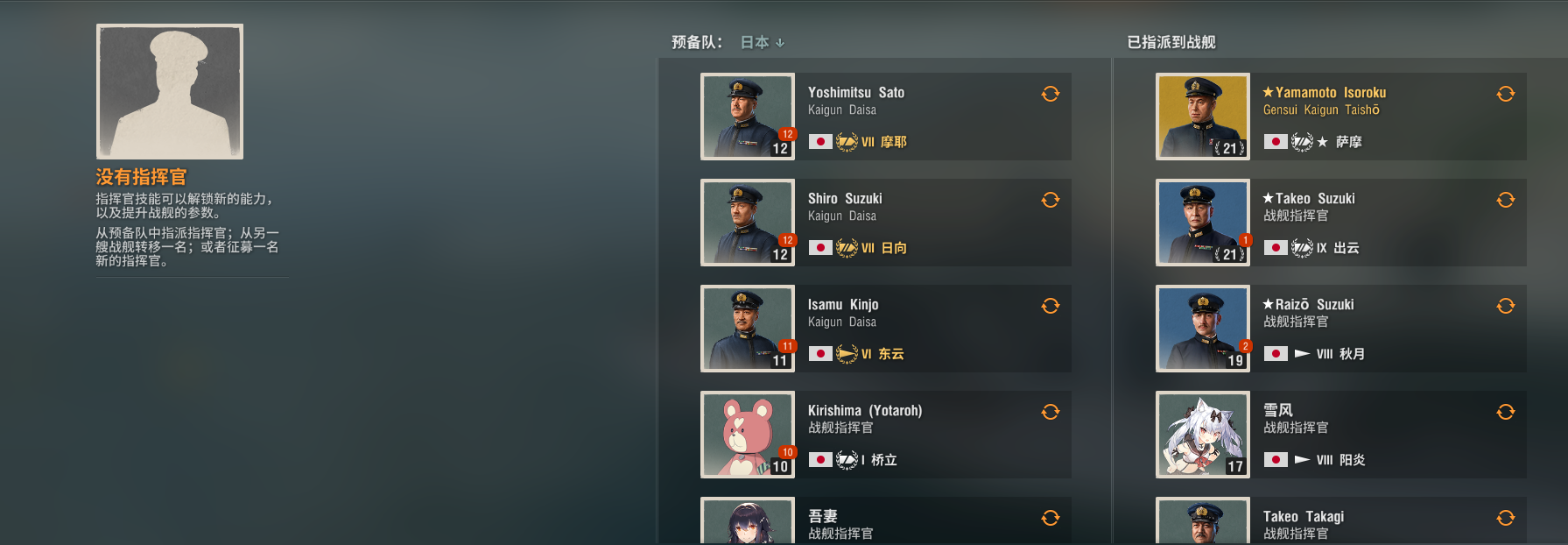Select the 雪风 anime commander portrait

tap(1203, 435)
